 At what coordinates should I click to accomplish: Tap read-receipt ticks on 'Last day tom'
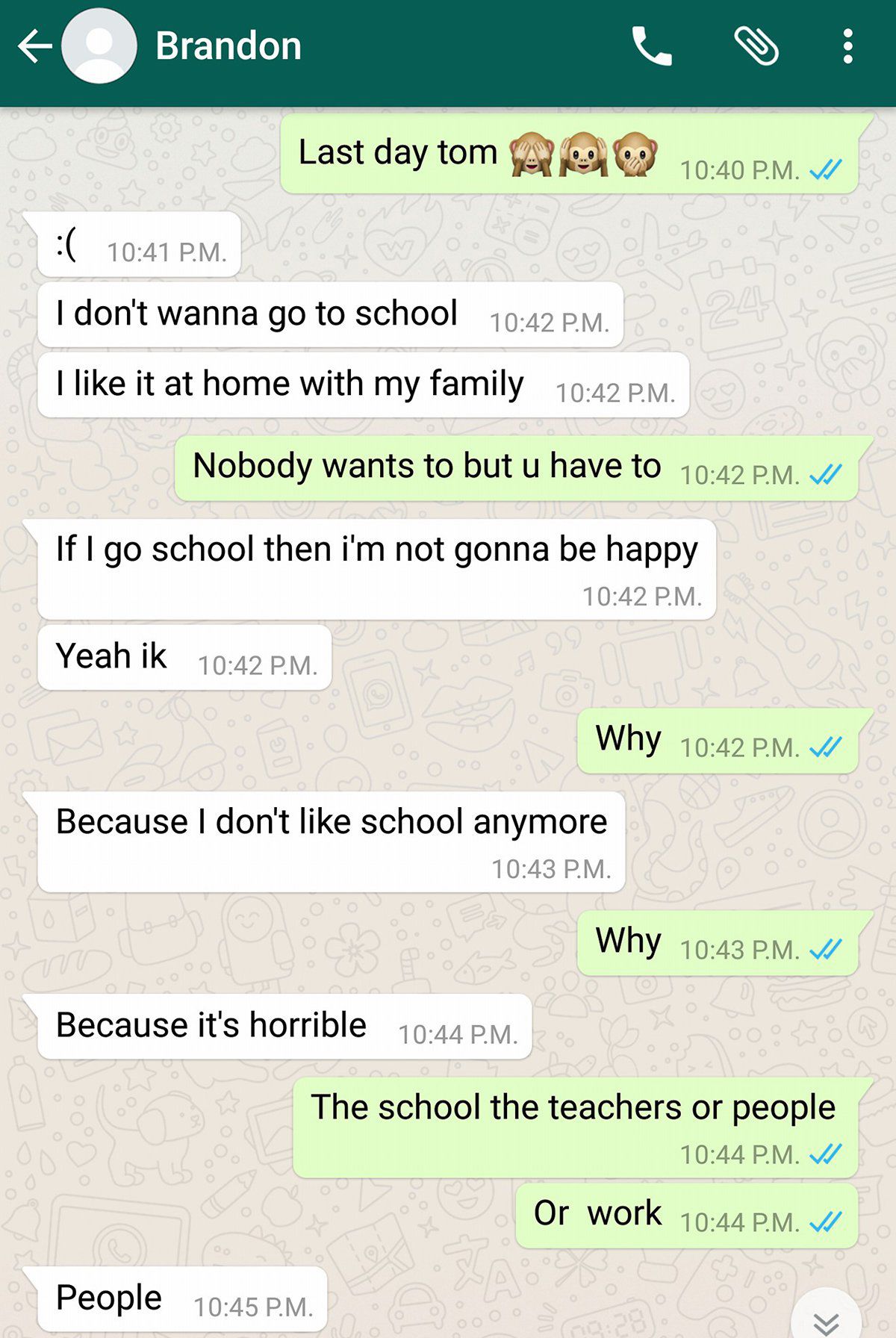click(x=826, y=170)
